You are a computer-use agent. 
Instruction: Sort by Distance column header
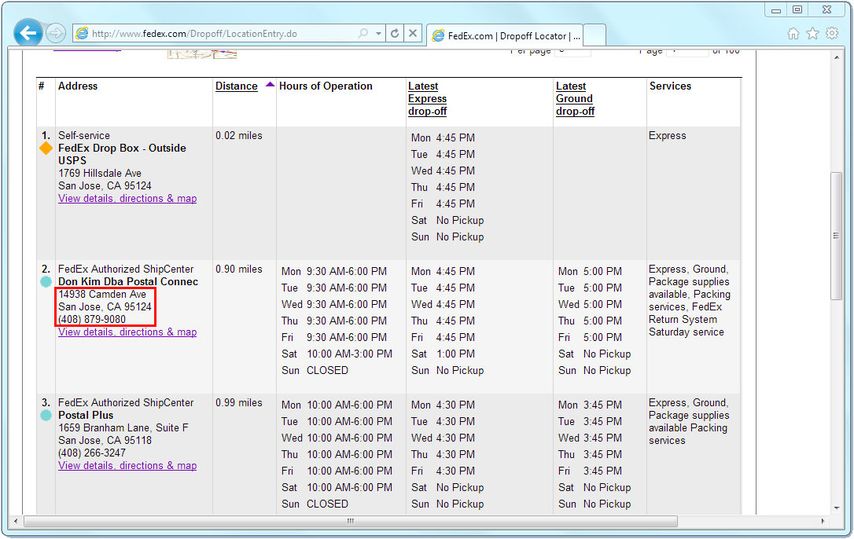(236, 86)
